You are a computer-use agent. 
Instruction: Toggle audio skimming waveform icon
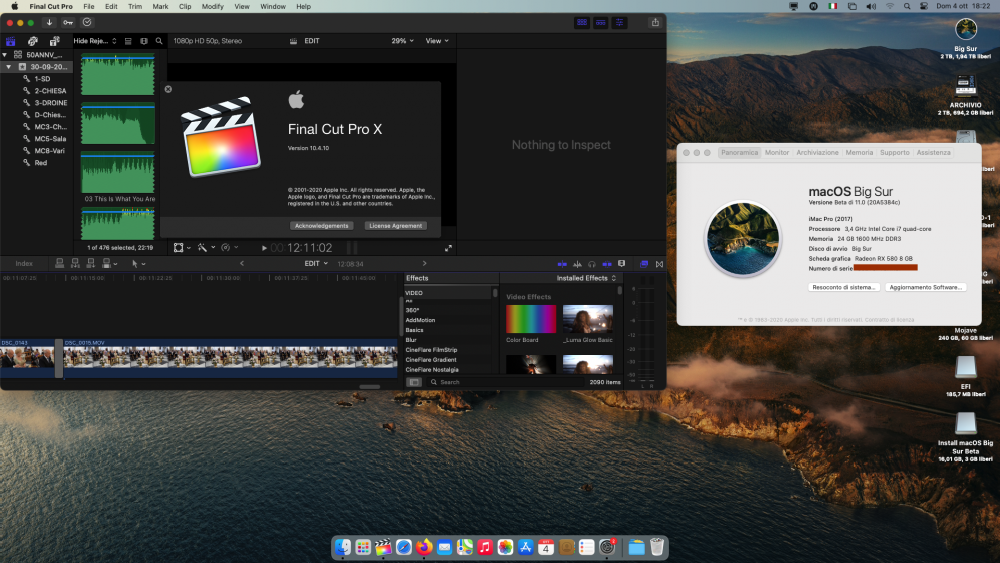[x=577, y=264]
